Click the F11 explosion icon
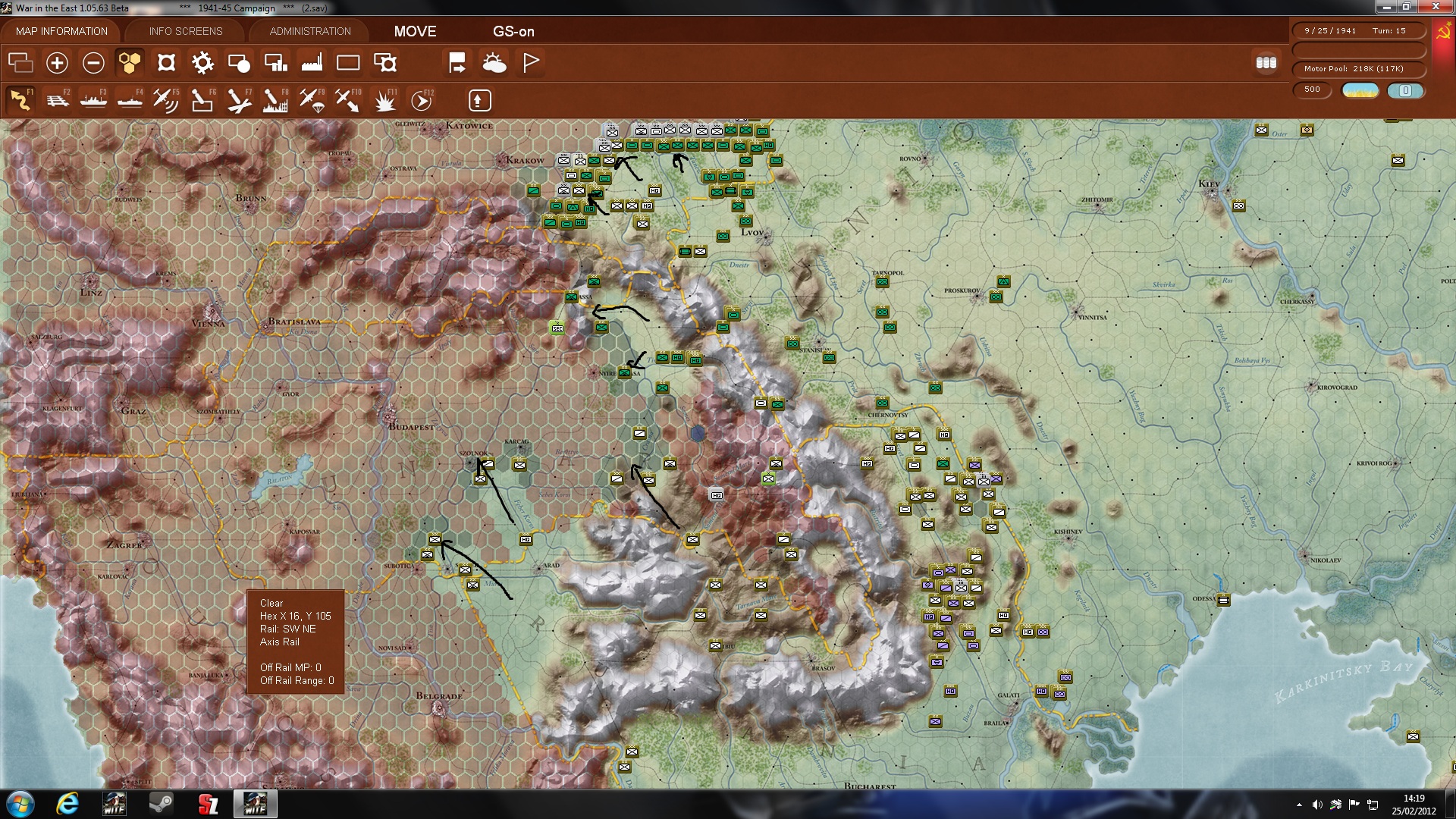The image size is (1456, 819). click(x=385, y=100)
